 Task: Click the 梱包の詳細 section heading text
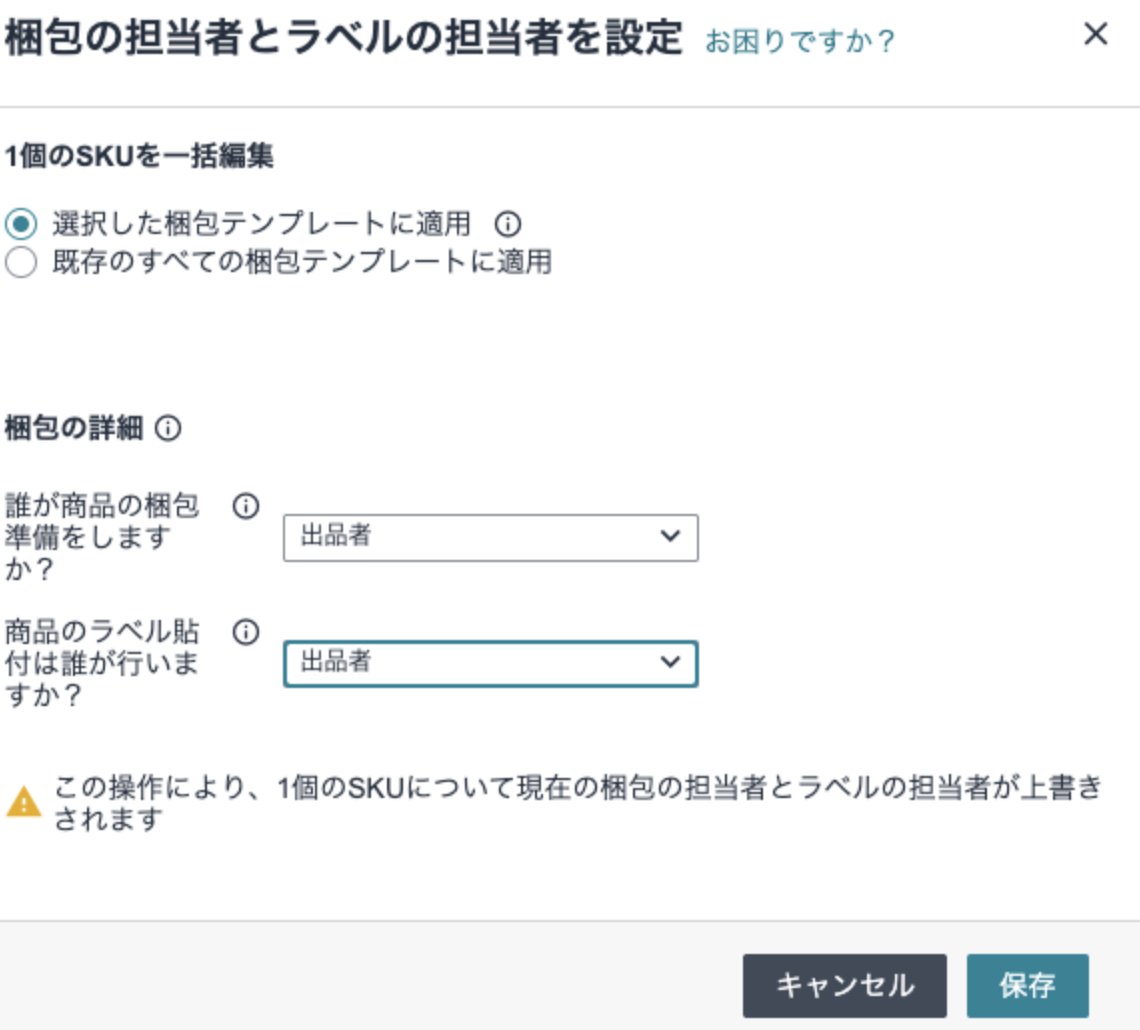[73, 428]
